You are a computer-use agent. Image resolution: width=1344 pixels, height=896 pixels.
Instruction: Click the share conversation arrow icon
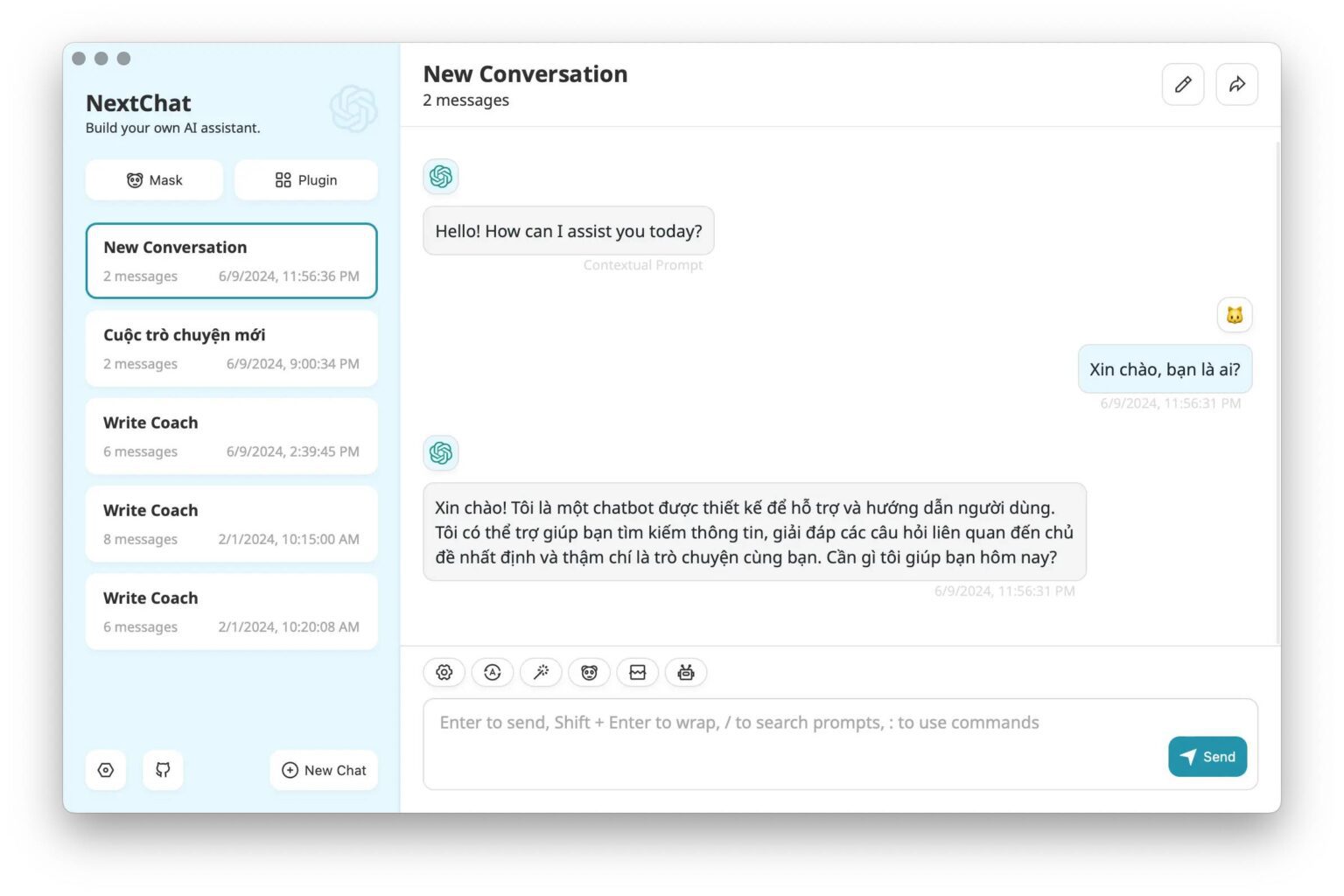click(x=1236, y=84)
